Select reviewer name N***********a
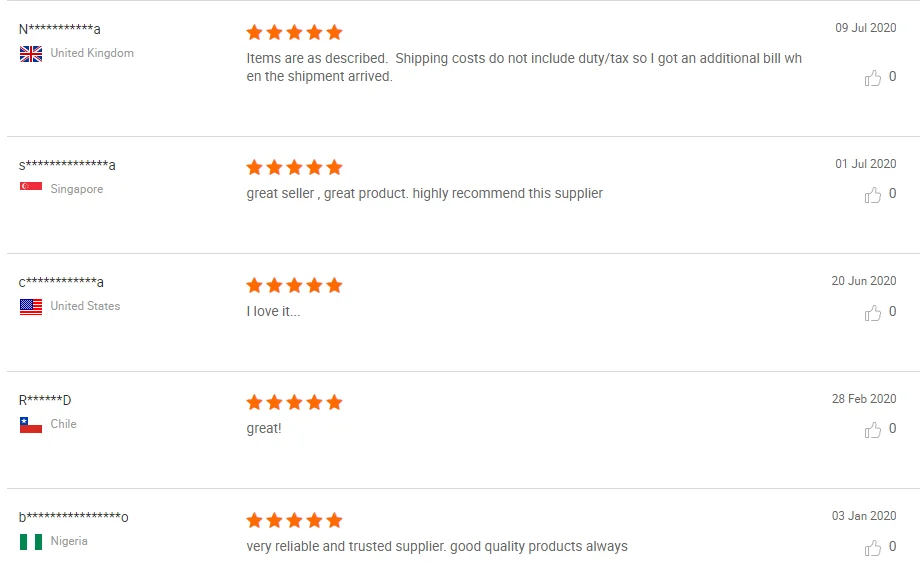The width and height of the screenshot is (920, 577). tap(60, 29)
